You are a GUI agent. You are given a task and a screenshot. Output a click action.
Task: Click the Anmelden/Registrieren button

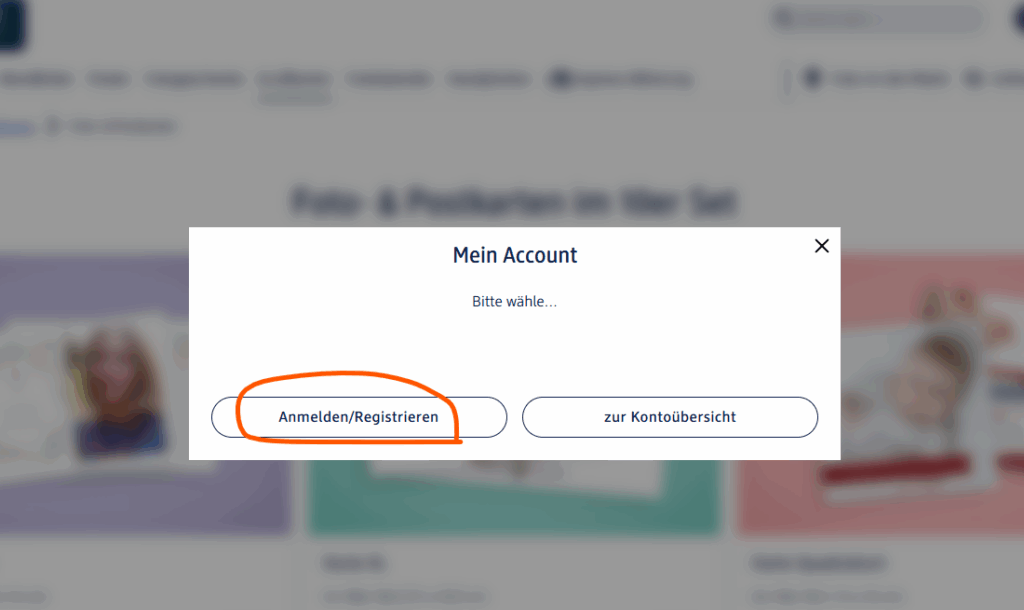[x=359, y=417]
